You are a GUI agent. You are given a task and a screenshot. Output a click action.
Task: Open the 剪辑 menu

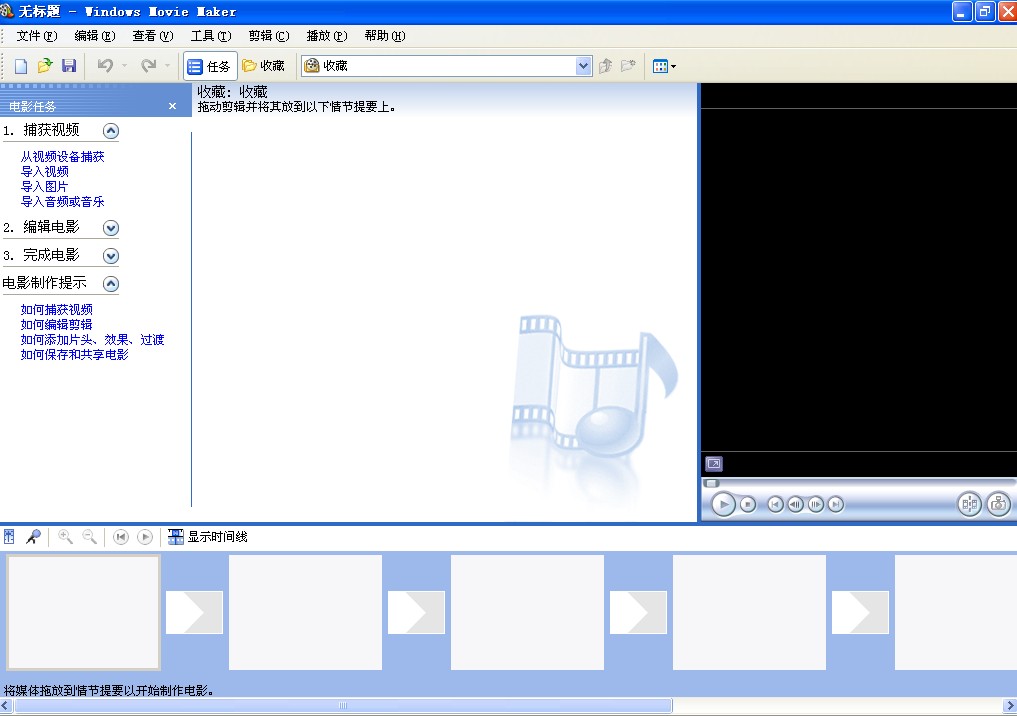269,36
